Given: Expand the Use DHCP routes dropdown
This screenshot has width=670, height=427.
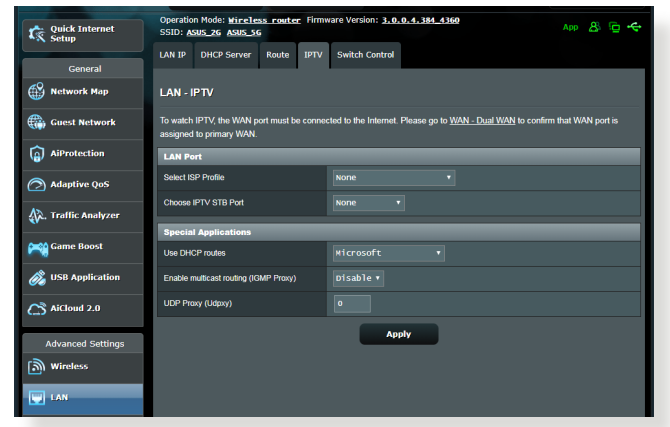Looking at the screenshot, I should pyautogui.click(x=388, y=254).
